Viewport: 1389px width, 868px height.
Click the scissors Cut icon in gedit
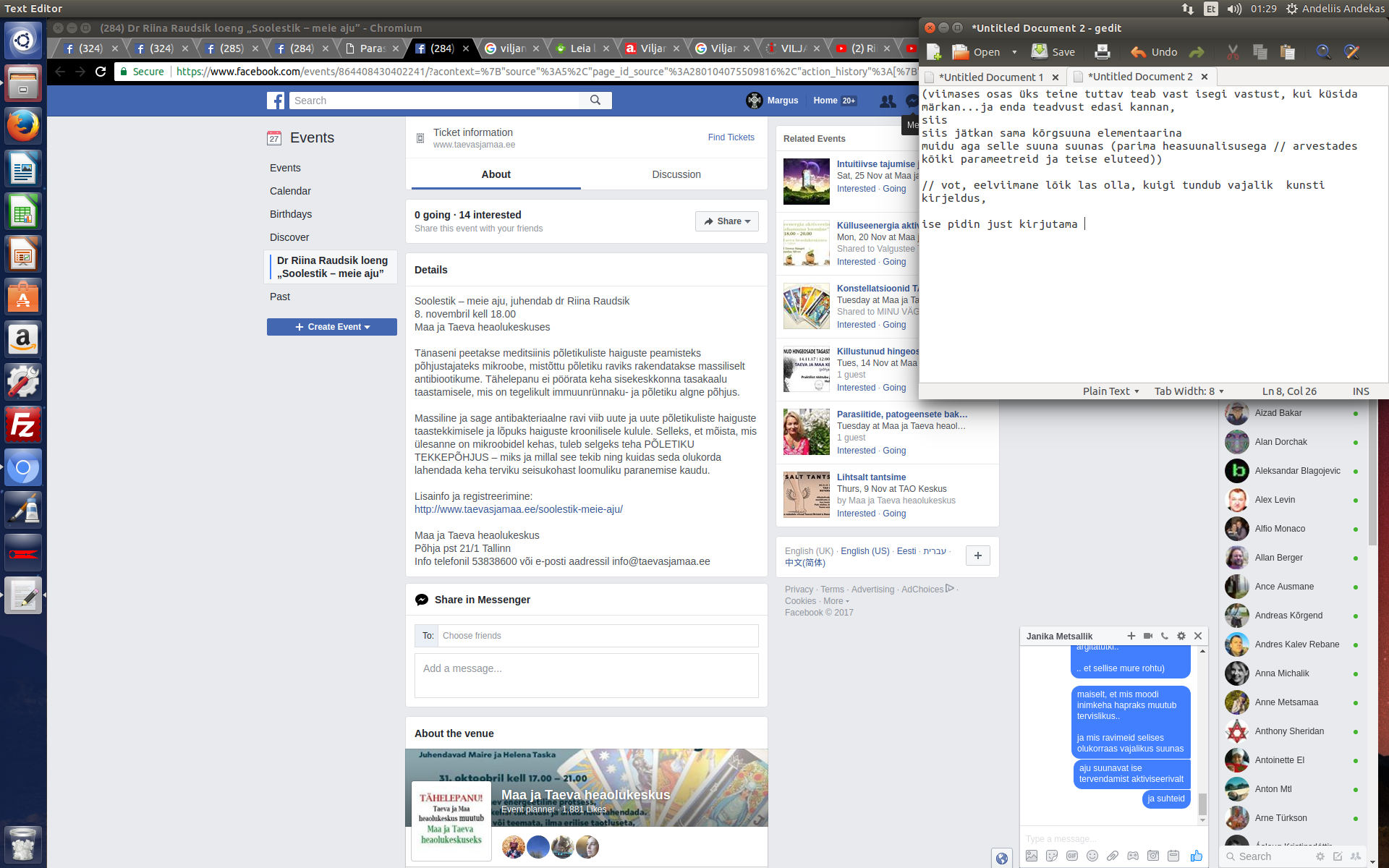1233,52
